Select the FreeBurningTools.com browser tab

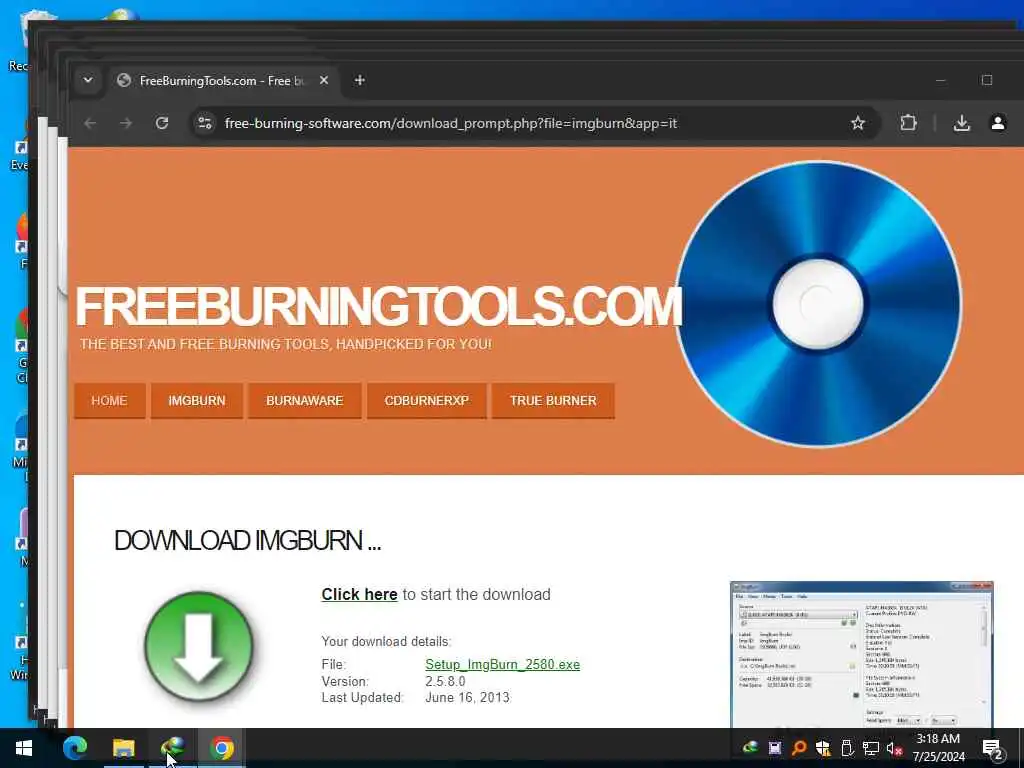tap(222, 80)
